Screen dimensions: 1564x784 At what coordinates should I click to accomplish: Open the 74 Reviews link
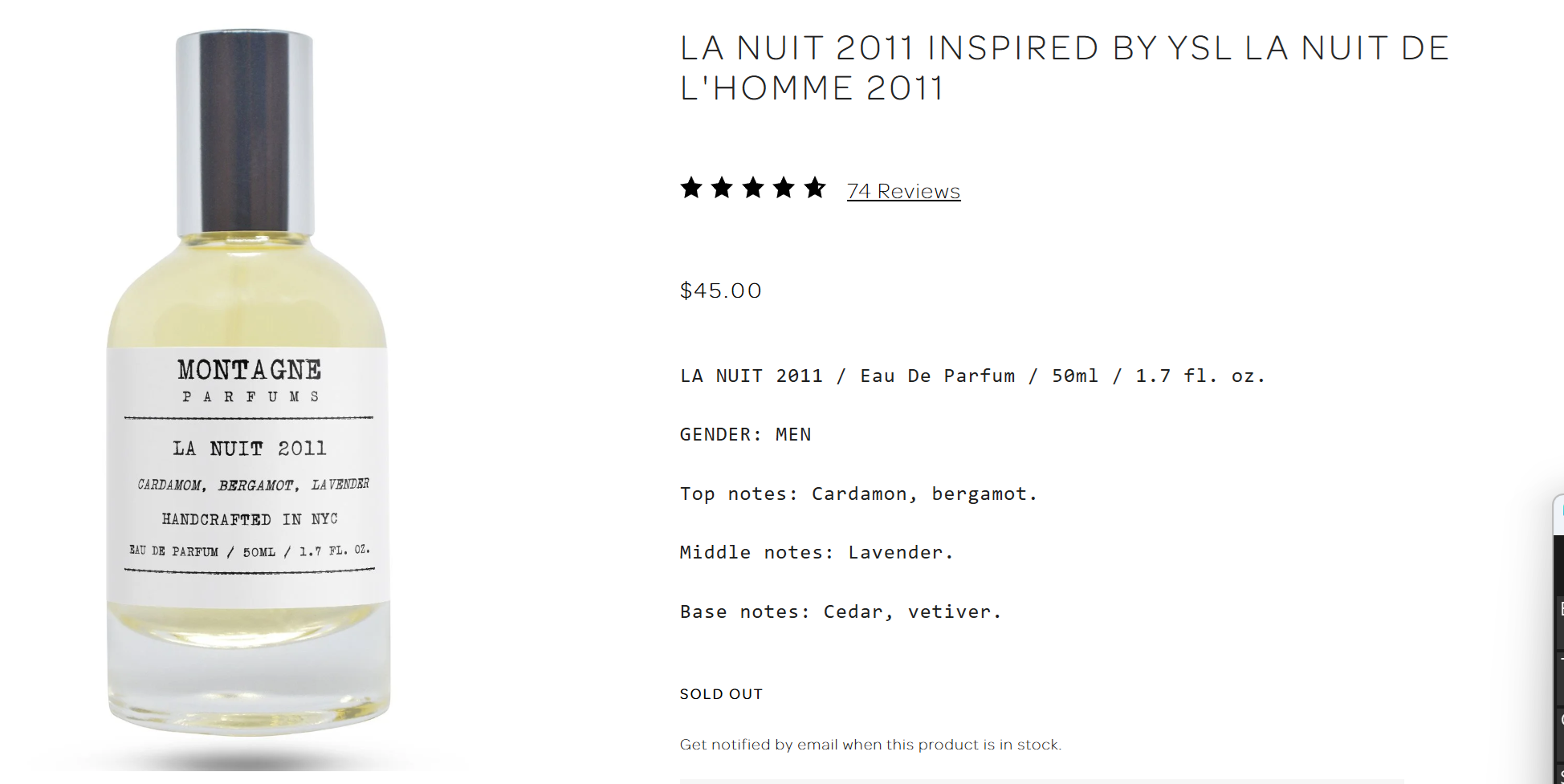click(903, 192)
